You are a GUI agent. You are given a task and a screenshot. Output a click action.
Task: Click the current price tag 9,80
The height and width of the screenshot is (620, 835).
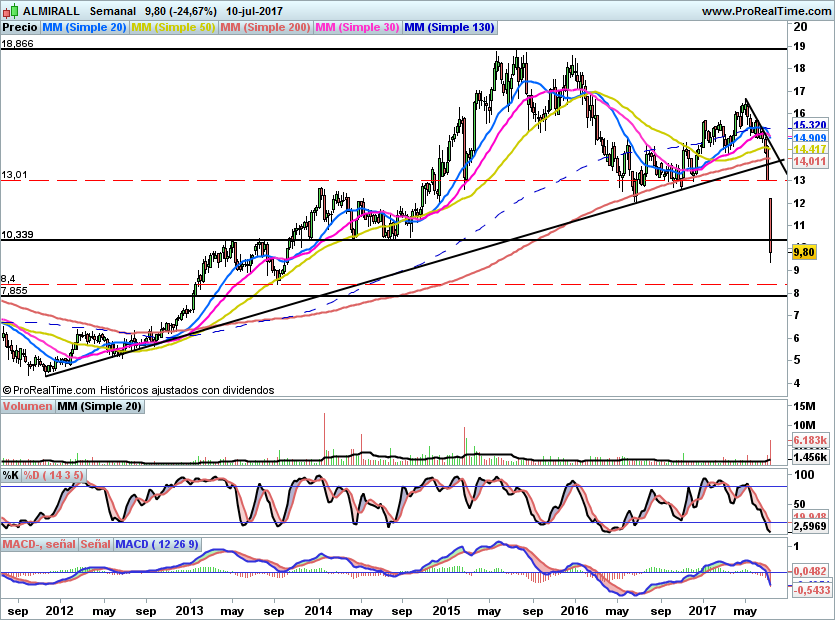804,252
